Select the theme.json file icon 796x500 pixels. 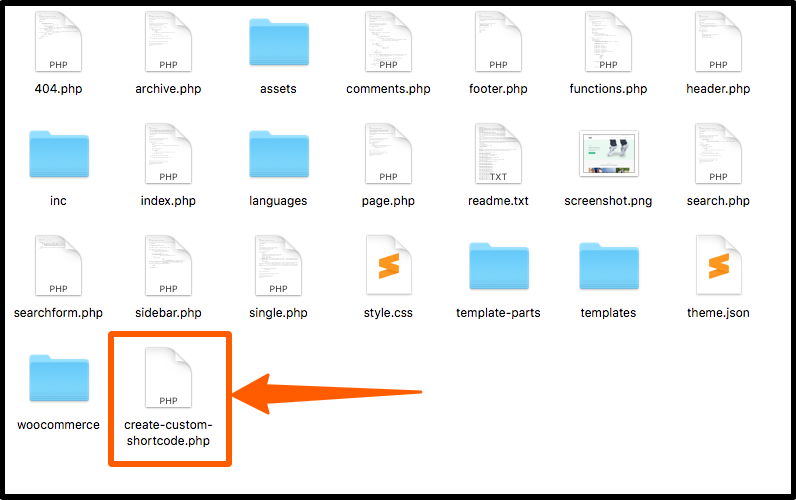[718, 265]
